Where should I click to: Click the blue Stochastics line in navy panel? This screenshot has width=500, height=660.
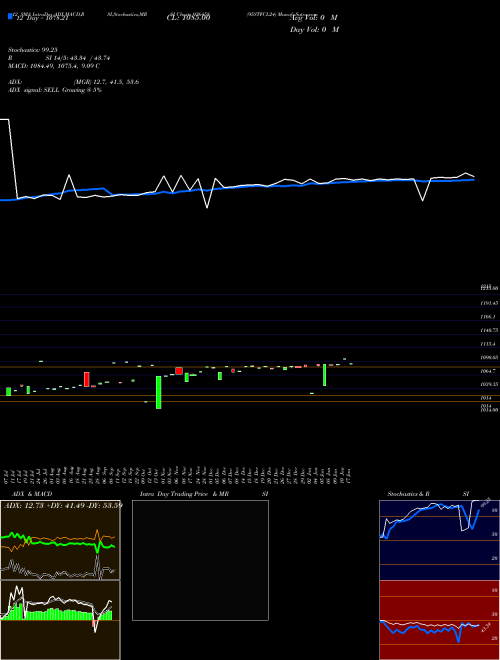[429, 509]
